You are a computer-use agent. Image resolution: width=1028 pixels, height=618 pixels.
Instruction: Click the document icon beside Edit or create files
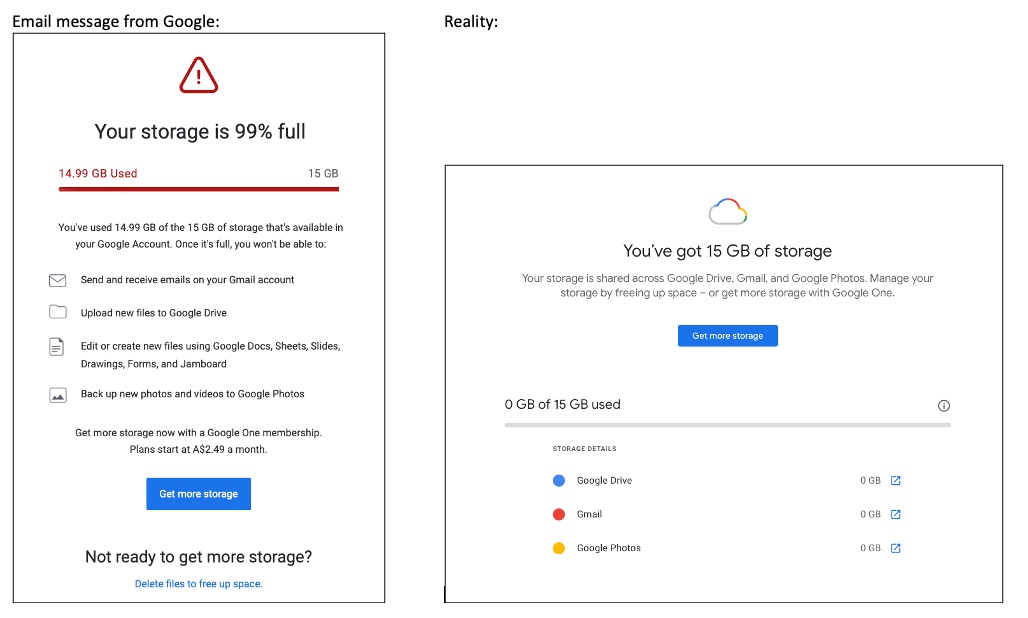click(x=58, y=347)
